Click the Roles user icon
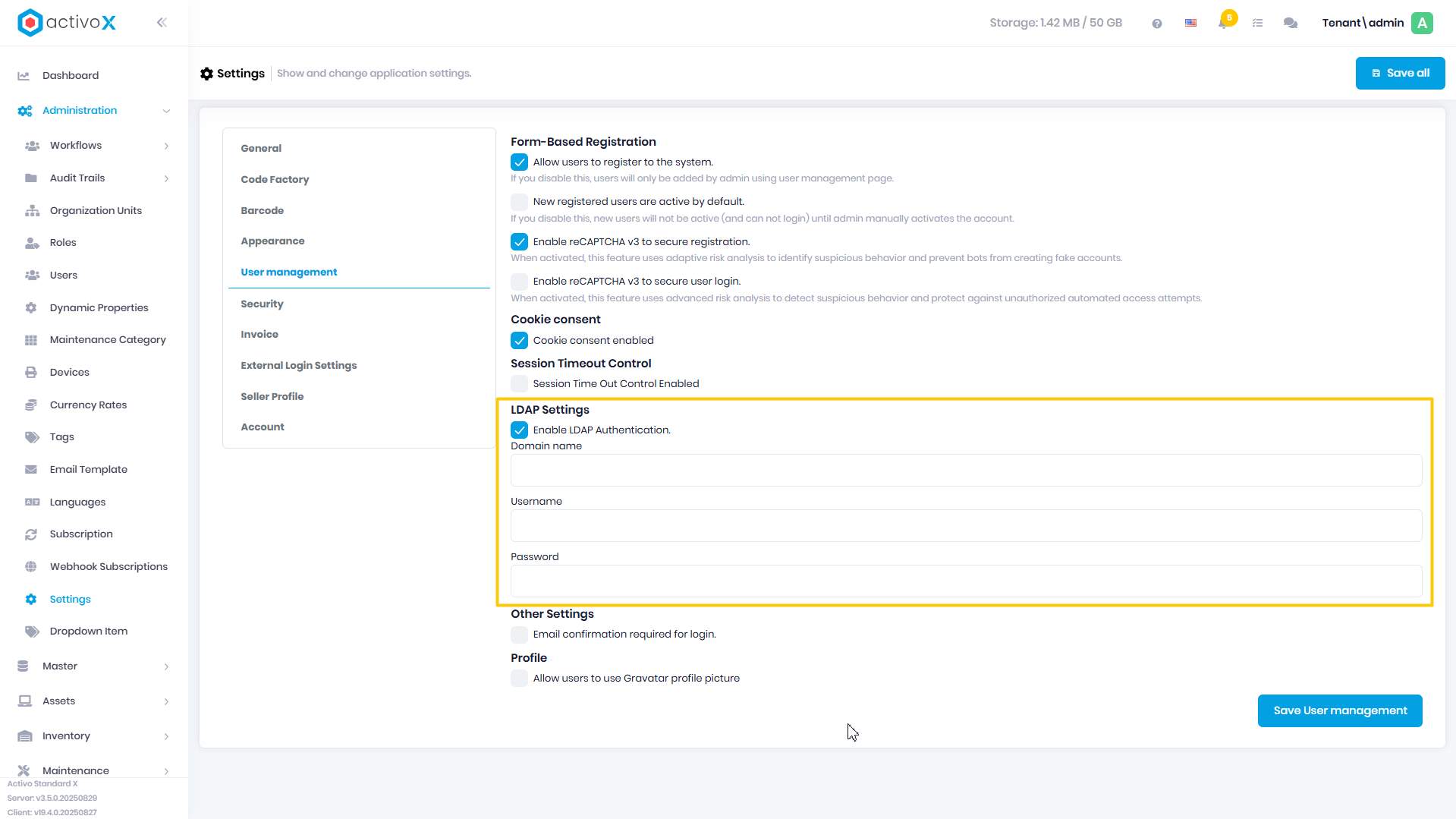This screenshot has height=819, width=1456. [32, 243]
